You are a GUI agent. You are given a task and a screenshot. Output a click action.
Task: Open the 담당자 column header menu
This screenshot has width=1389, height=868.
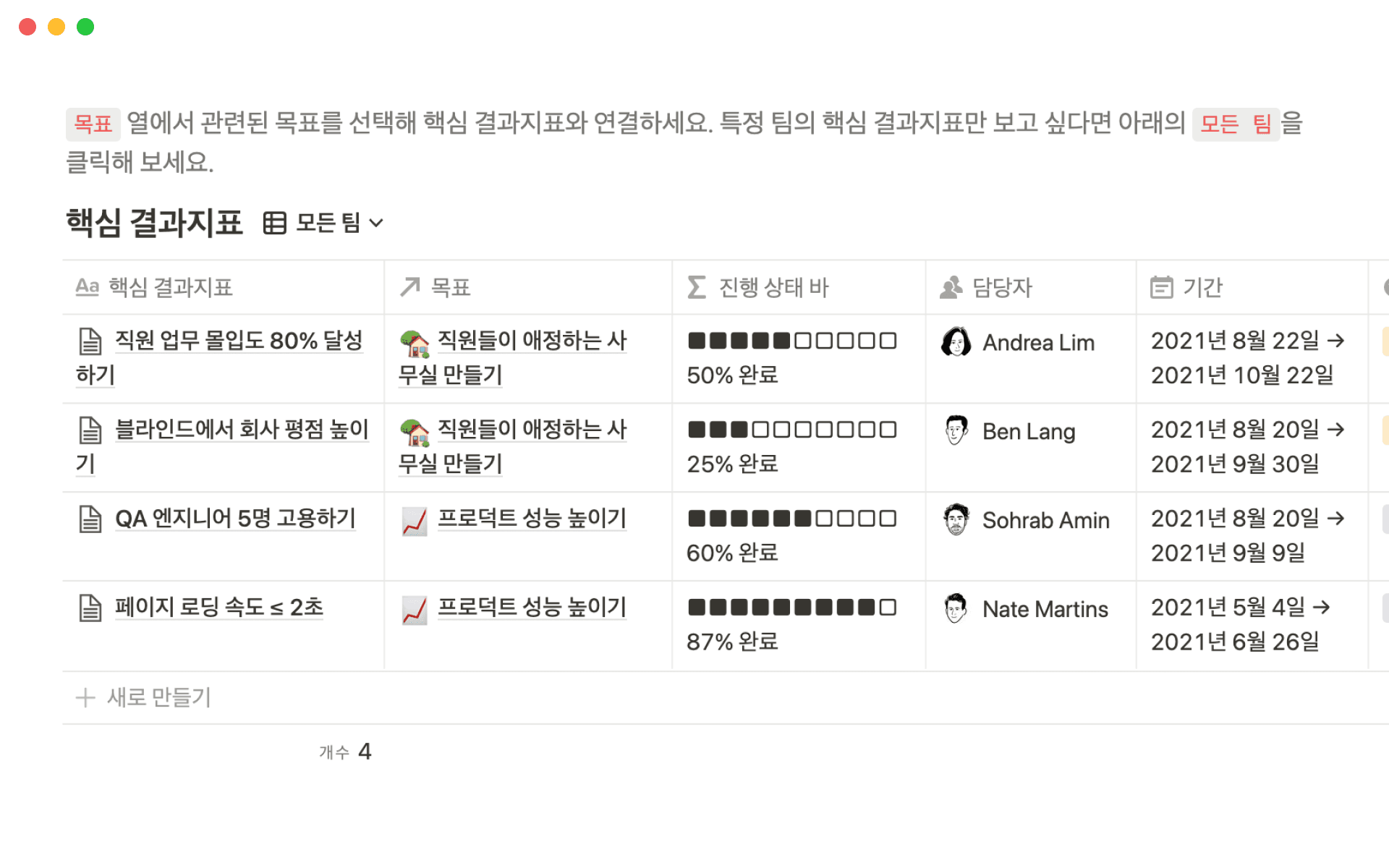[x=1002, y=288]
